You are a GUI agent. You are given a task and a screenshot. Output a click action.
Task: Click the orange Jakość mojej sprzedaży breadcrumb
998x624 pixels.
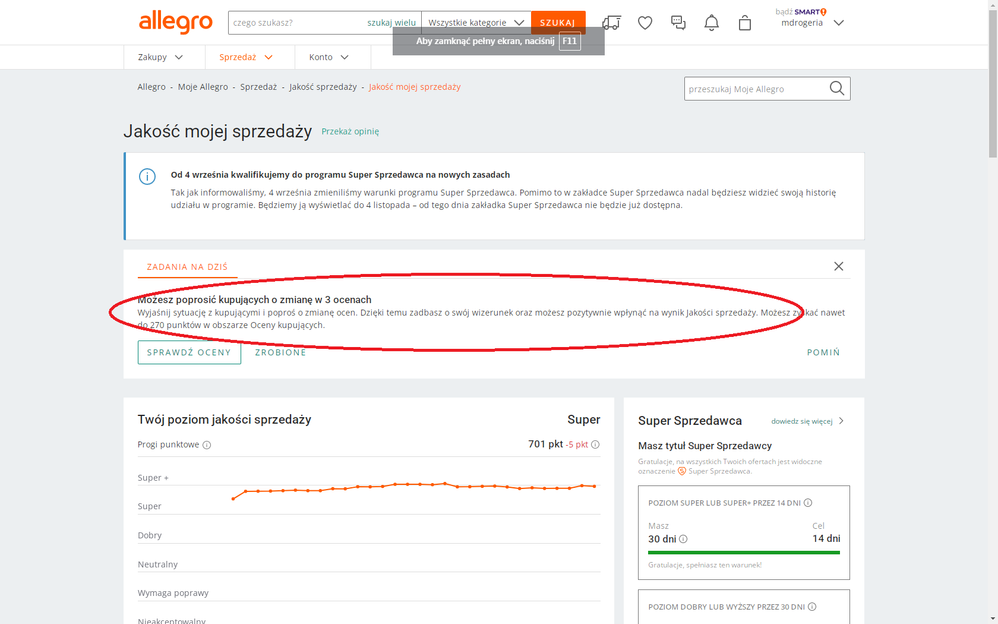click(414, 87)
